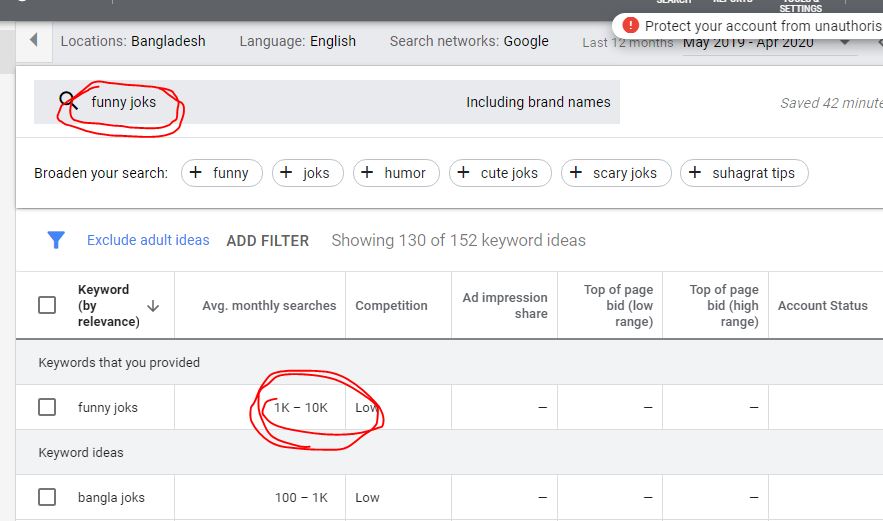Add 'scary joks' suggestion chip
This screenshot has height=521, width=883.
click(x=616, y=173)
